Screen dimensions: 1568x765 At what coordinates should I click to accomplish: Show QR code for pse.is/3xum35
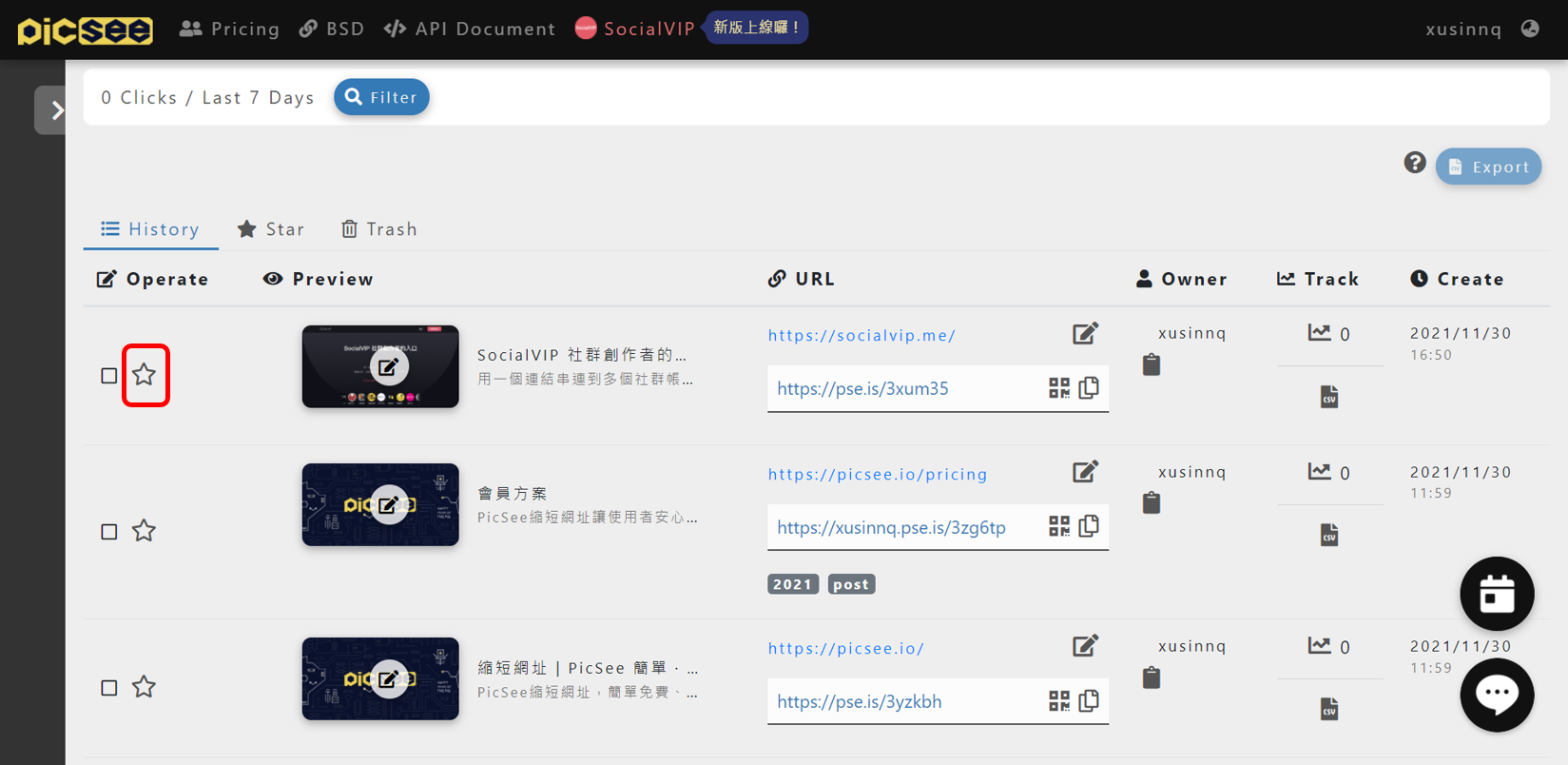tap(1059, 388)
